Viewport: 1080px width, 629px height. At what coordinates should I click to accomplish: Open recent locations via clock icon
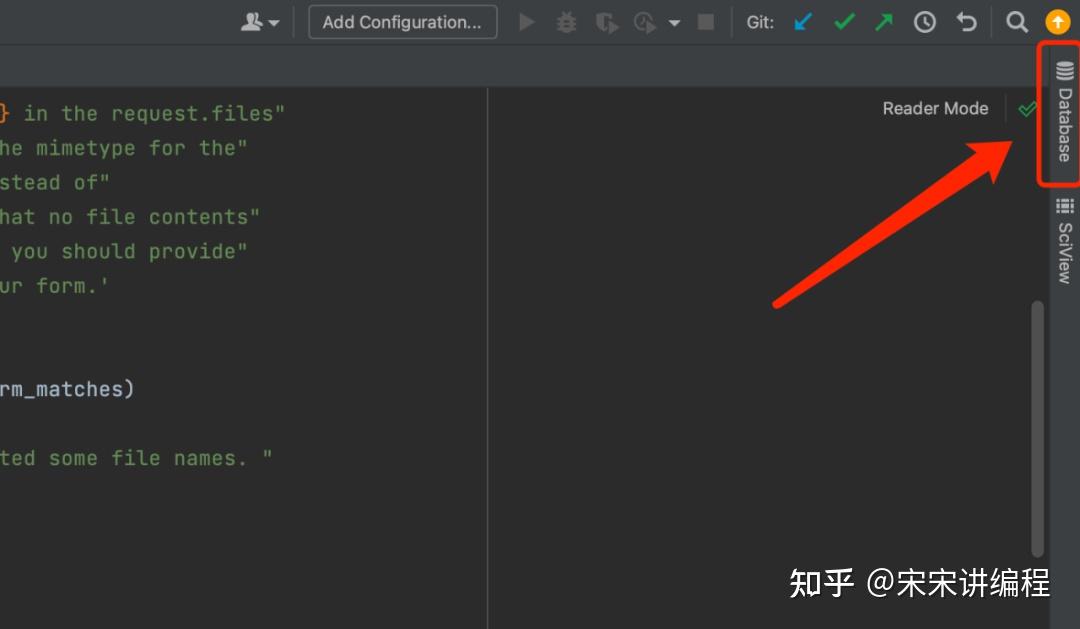pyautogui.click(x=925, y=21)
